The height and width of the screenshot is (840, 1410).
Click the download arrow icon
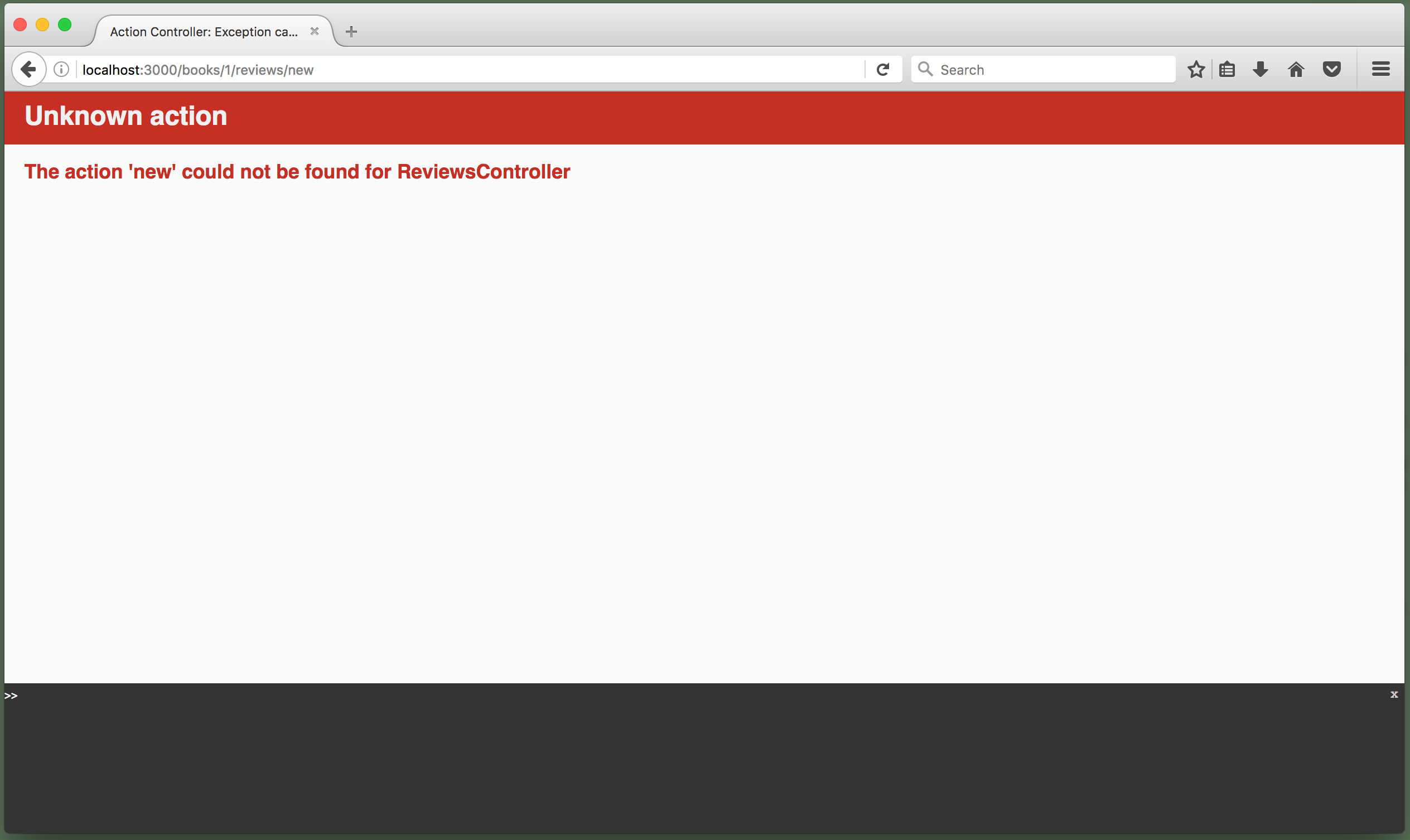pyautogui.click(x=1262, y=70)
